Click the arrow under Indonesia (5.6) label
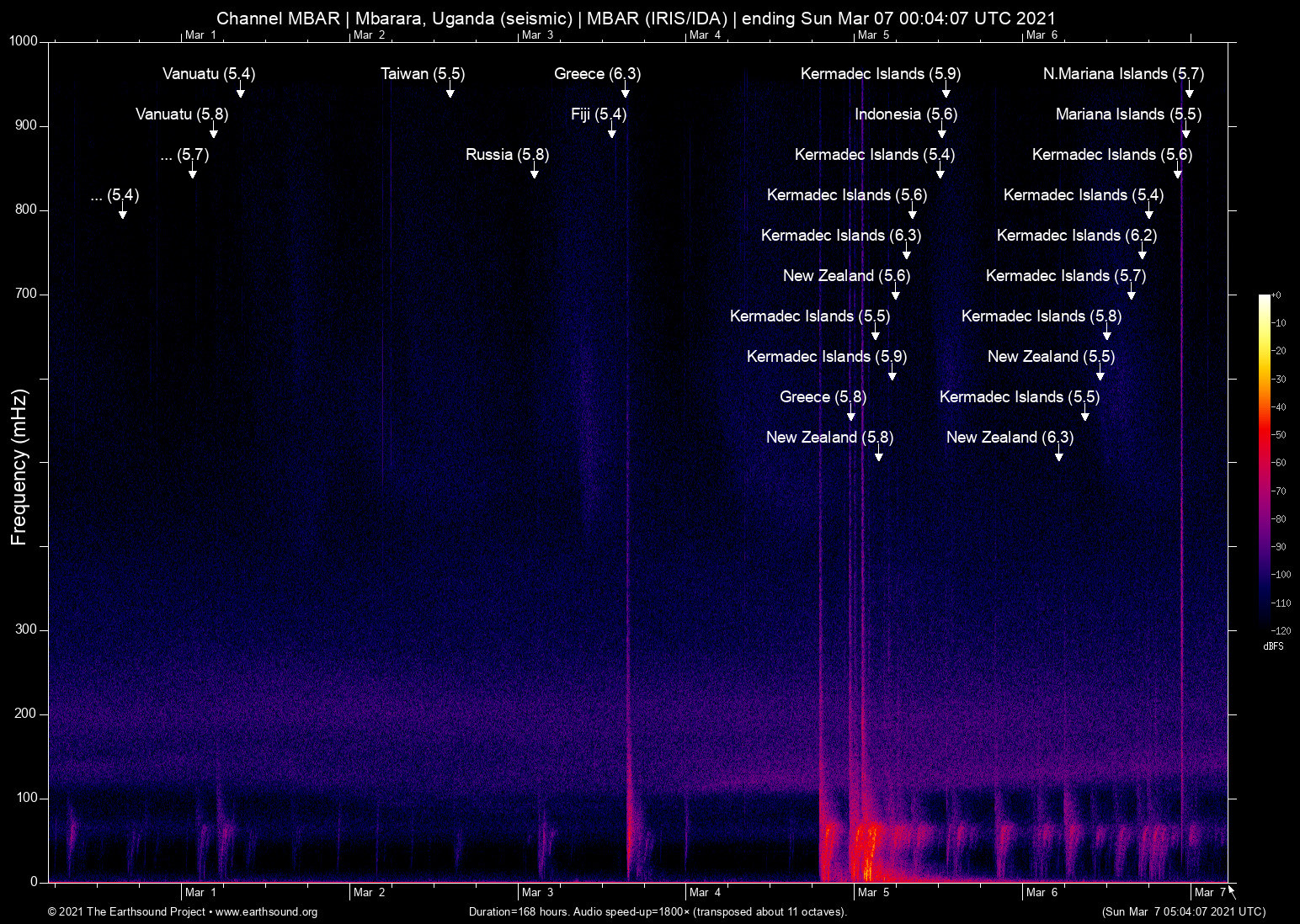 (x=942, y=132)
